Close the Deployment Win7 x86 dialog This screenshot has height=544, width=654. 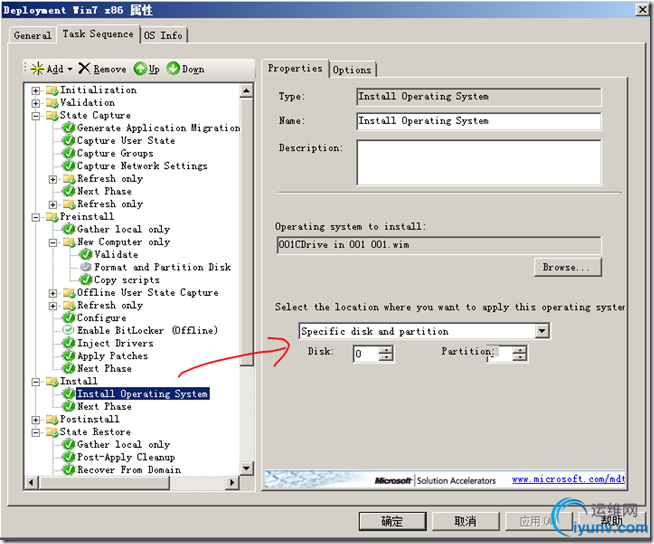click(x=642, y=9)
